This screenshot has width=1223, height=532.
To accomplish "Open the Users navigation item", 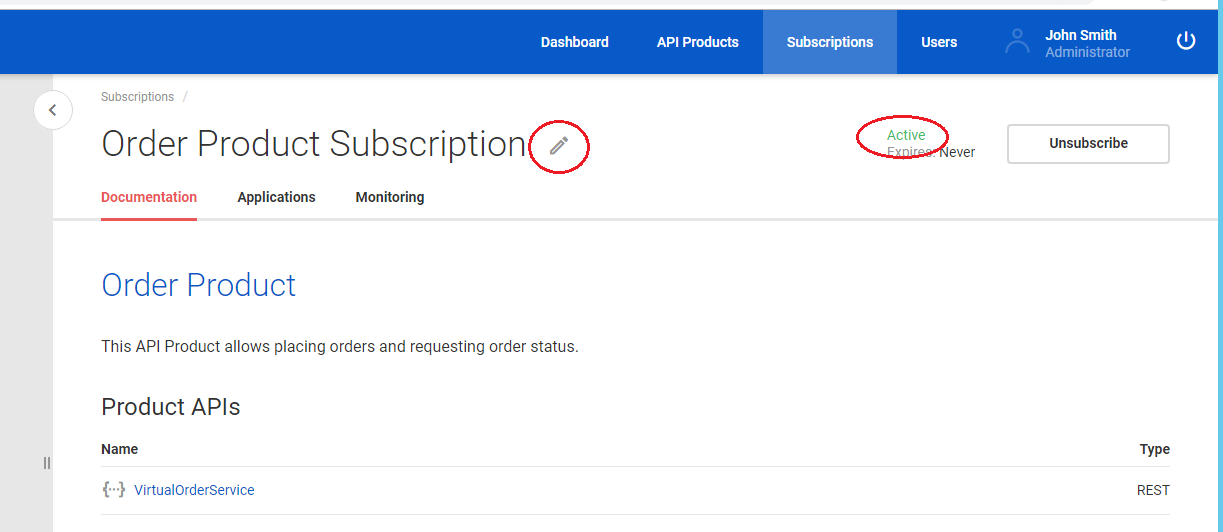I will pyautogui.click(x=939, y=42).
